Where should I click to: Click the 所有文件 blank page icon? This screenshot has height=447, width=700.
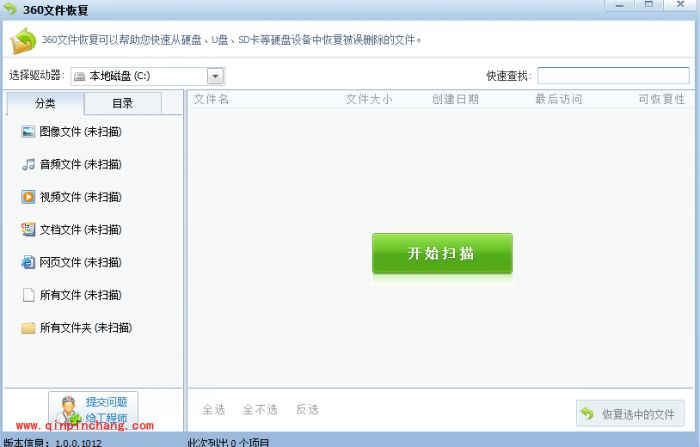pos(28,295)
